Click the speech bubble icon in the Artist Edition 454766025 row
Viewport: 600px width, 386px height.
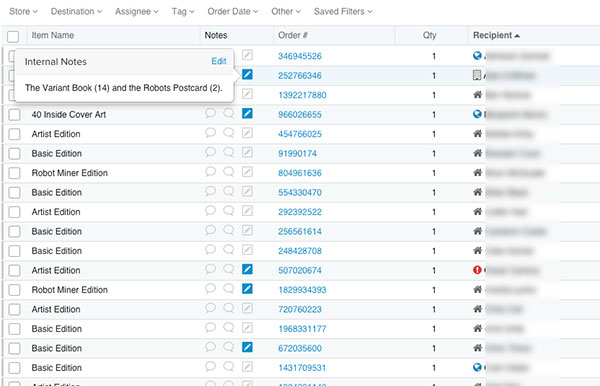pyautogui.click(x=210, y=133)
